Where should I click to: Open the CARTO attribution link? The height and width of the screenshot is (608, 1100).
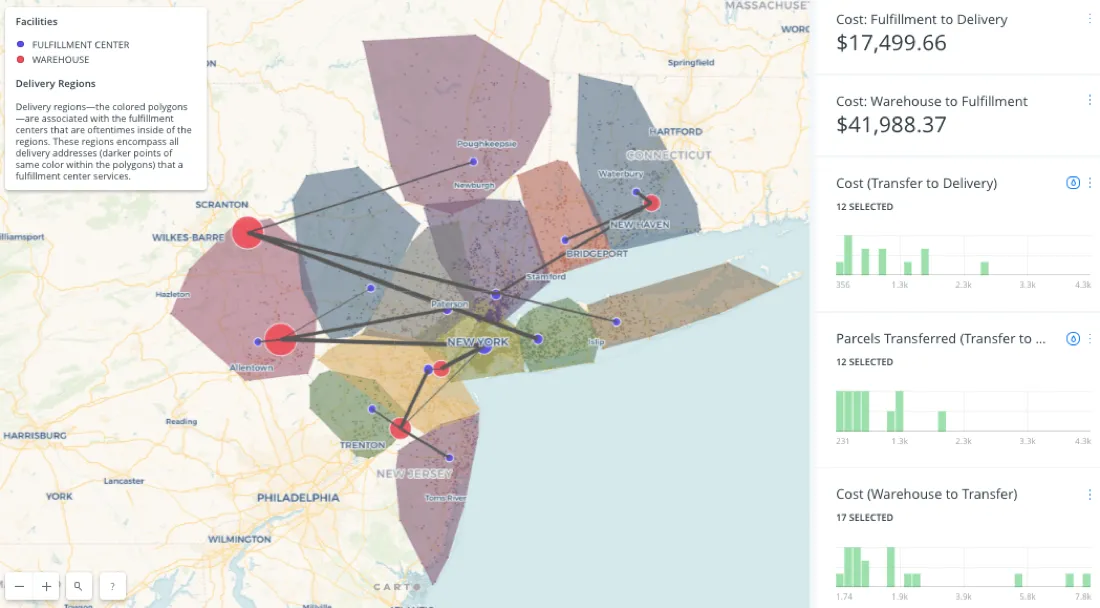[x=396, y=586]
